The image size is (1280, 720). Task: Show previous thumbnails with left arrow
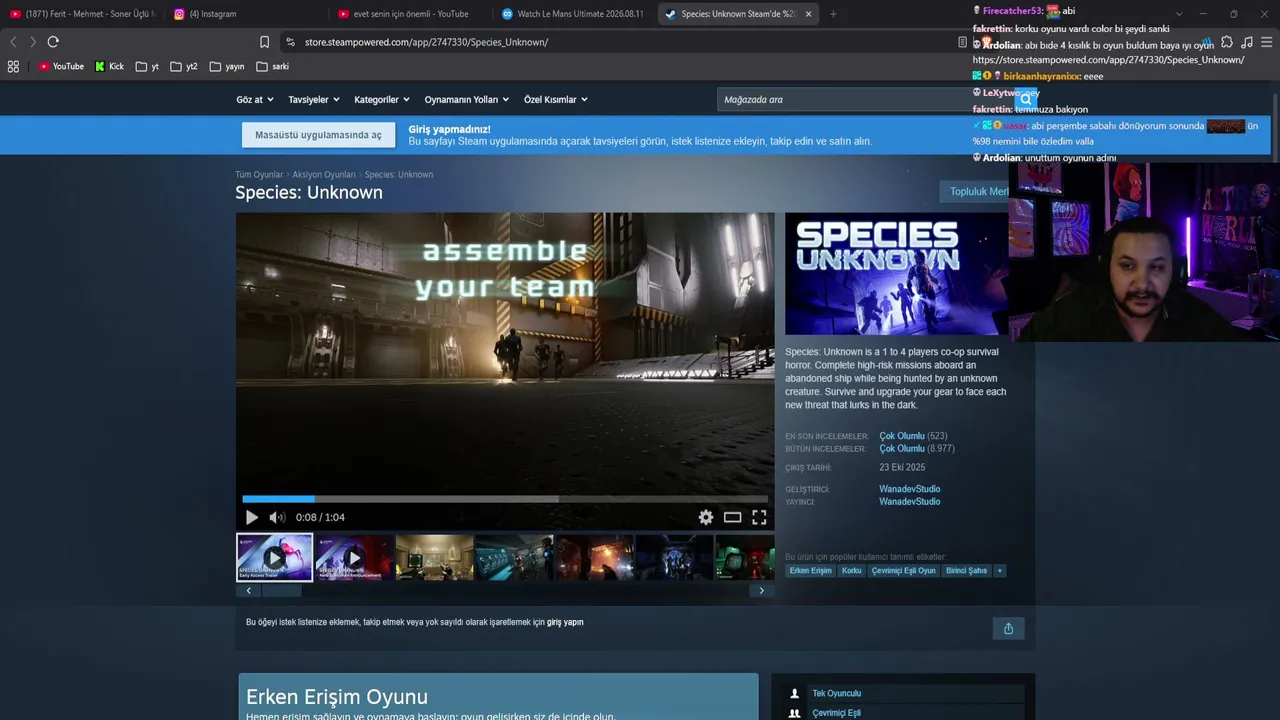[249, 591]
